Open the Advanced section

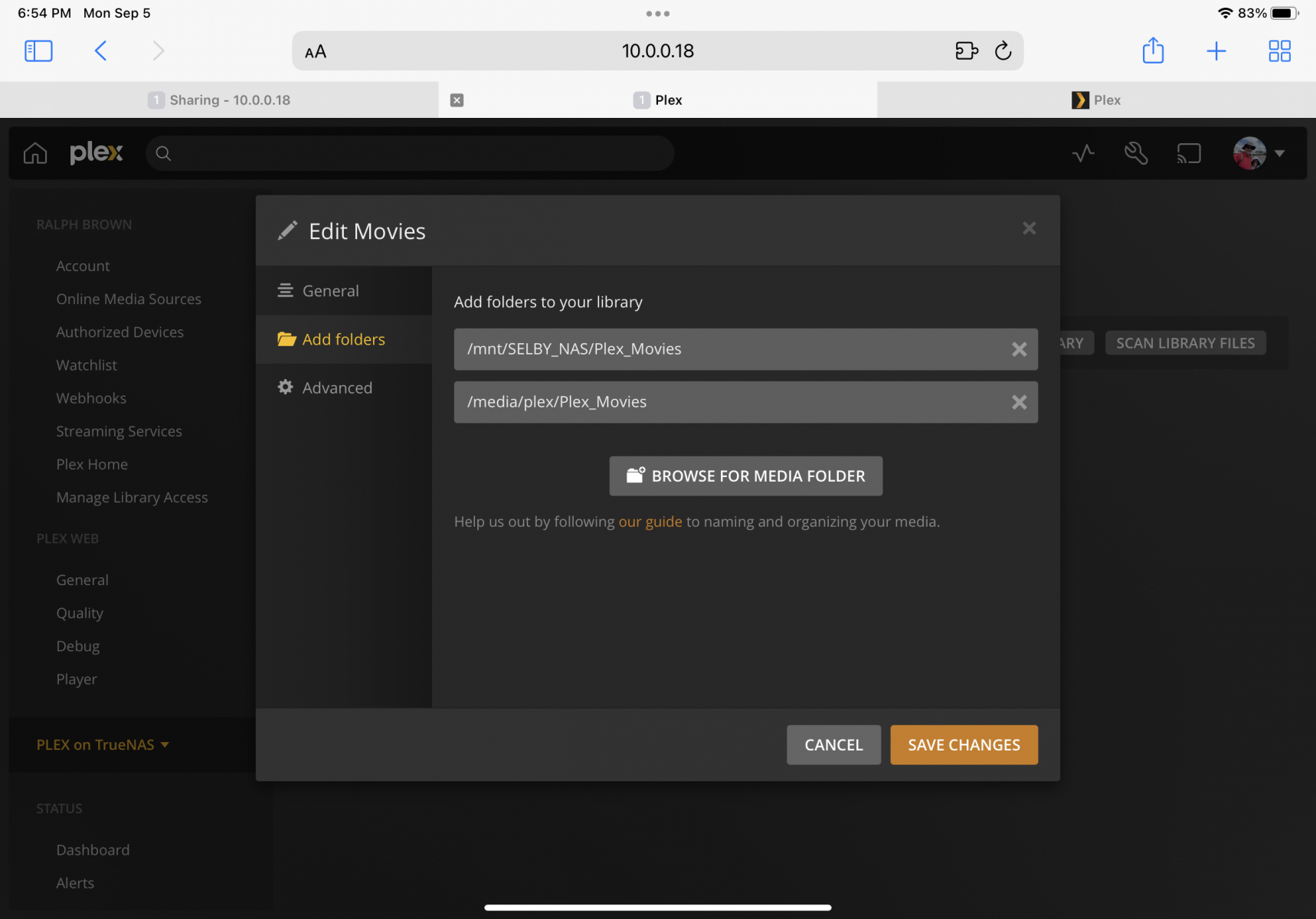[x=344, y=388]
